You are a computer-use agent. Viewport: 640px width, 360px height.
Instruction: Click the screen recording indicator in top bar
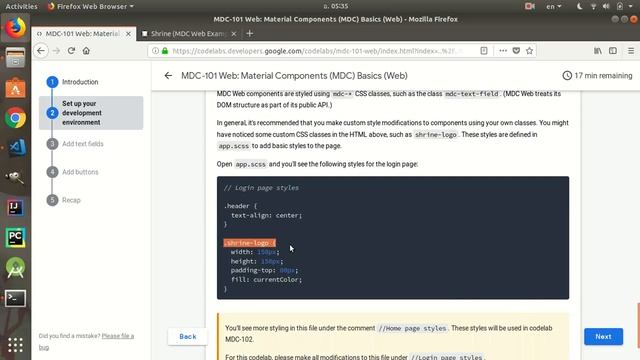coord(530,6)
